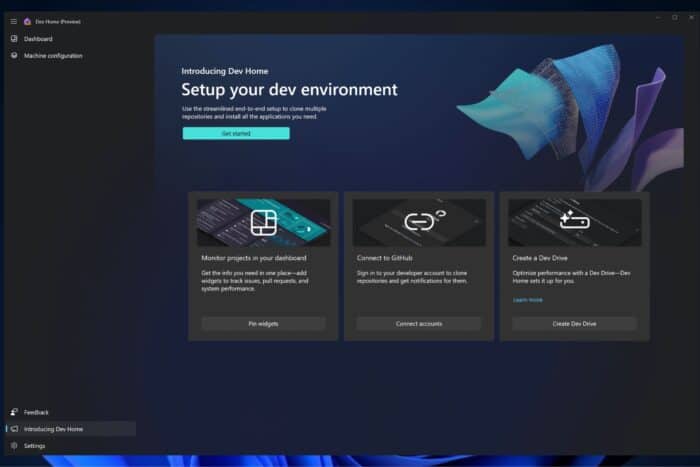This screenshot has height=467, width=700.
Task: Click the Get started button
Action: [236, 133]
